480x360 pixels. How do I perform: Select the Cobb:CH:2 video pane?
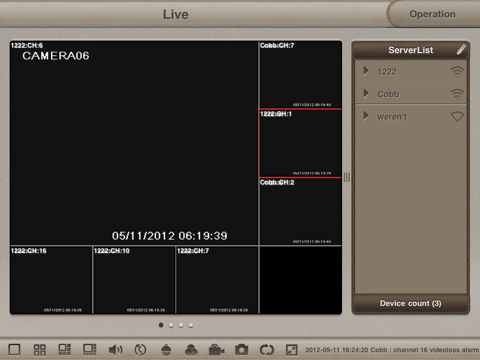300,212
